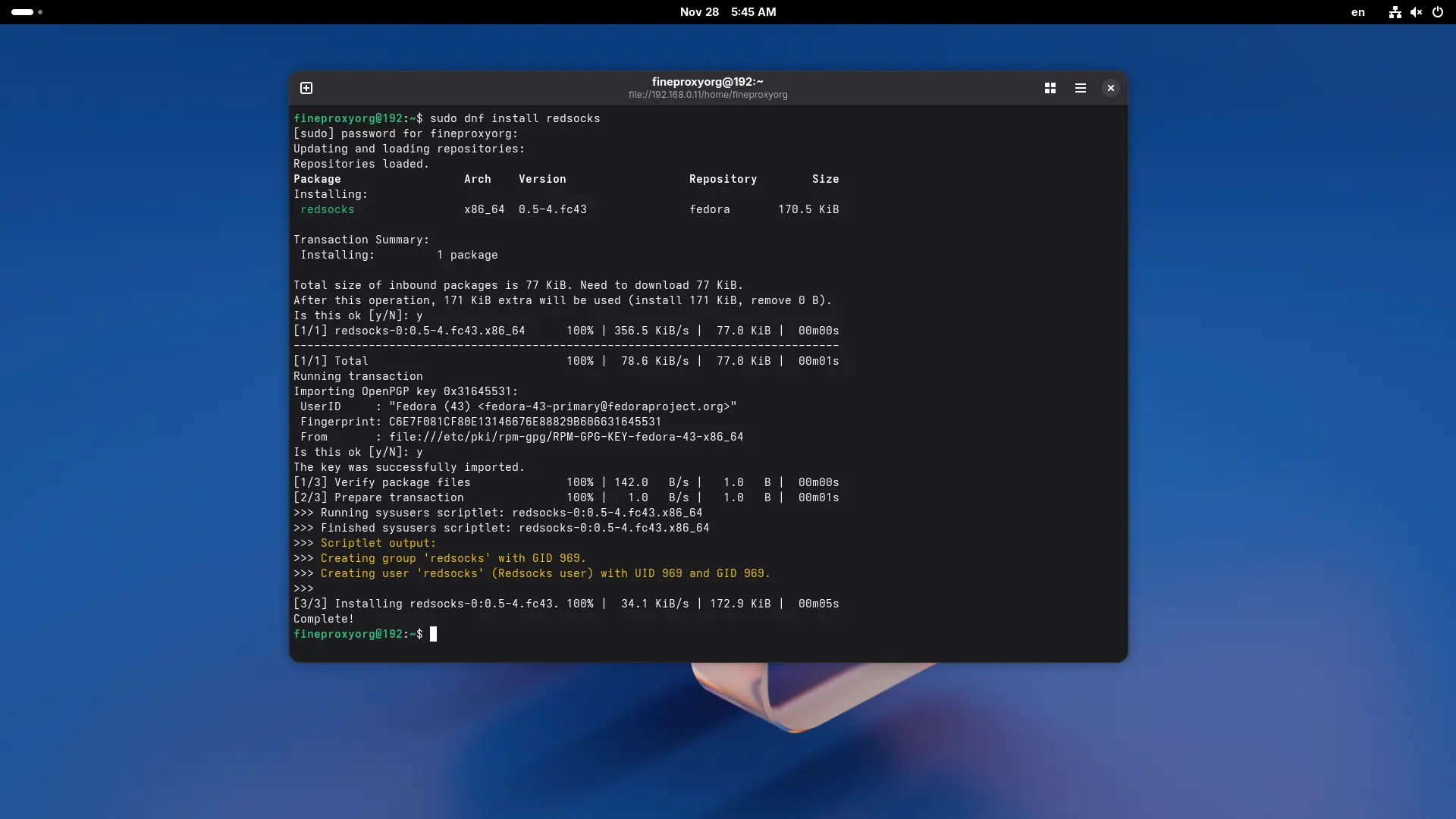Open the terminal hamburger menu
Screen dimensions: 1456x819
coord(1081,88)
